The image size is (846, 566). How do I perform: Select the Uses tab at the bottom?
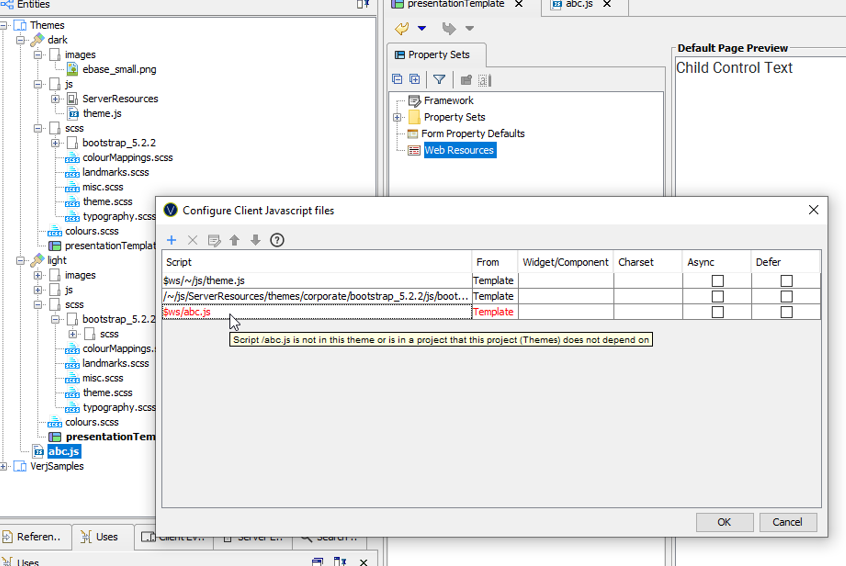point(99,537)
